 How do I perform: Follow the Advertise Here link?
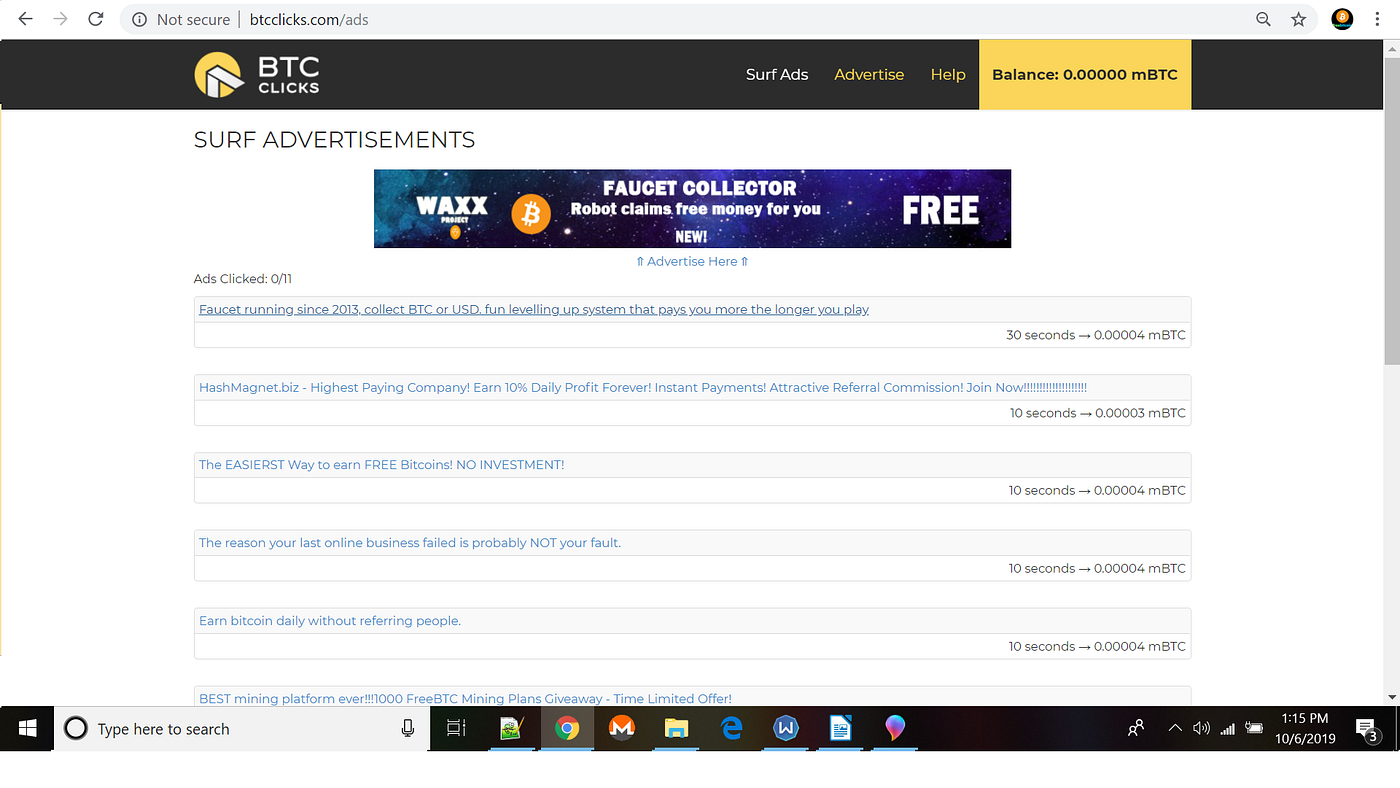tap(692, 261)
